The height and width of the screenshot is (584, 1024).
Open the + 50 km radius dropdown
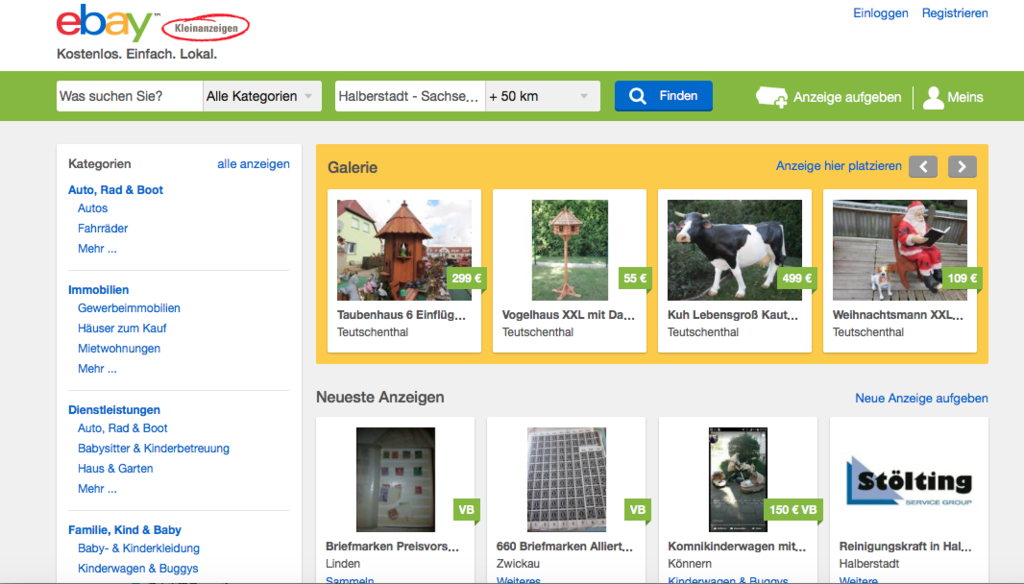(542, 96)
